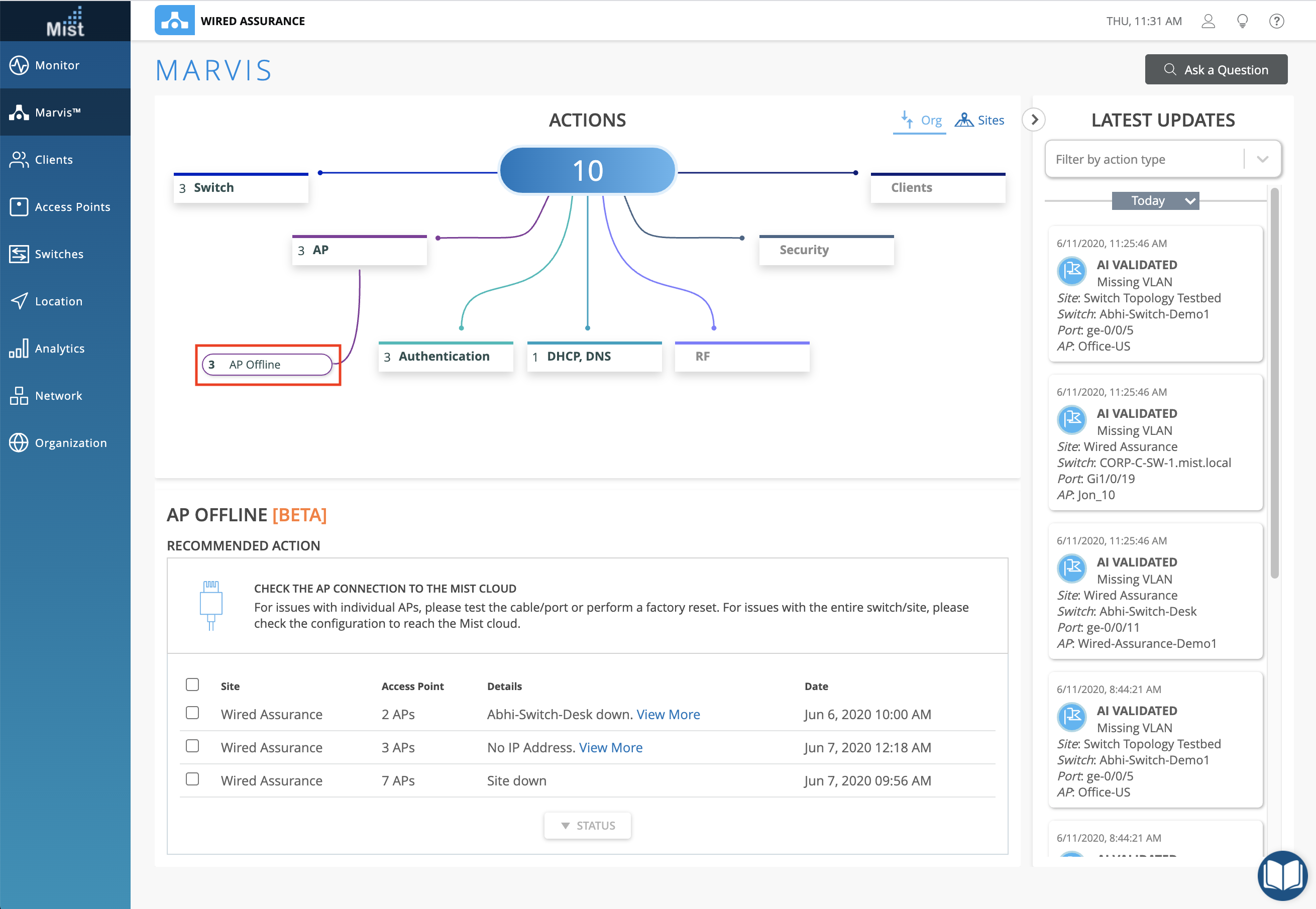This screenshot has width=1316, height=909.
Task: Expand the Today date dropdown
Action: coord(1155,201)
